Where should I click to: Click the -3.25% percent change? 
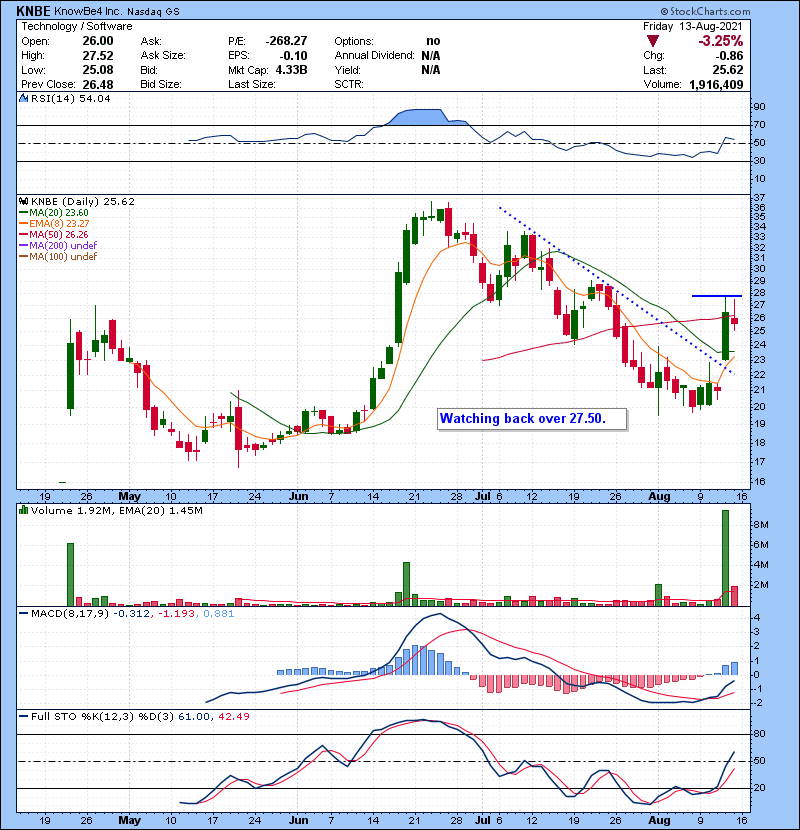(x=721, y=41)
